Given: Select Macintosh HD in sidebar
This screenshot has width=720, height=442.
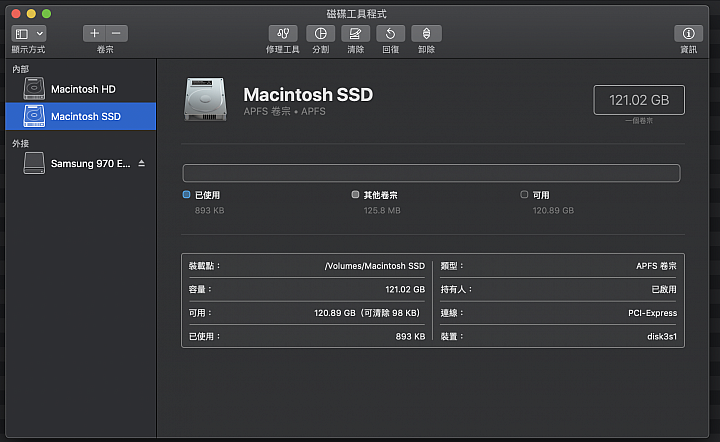Looking at the screenshot, I should [x=81, y=89].
